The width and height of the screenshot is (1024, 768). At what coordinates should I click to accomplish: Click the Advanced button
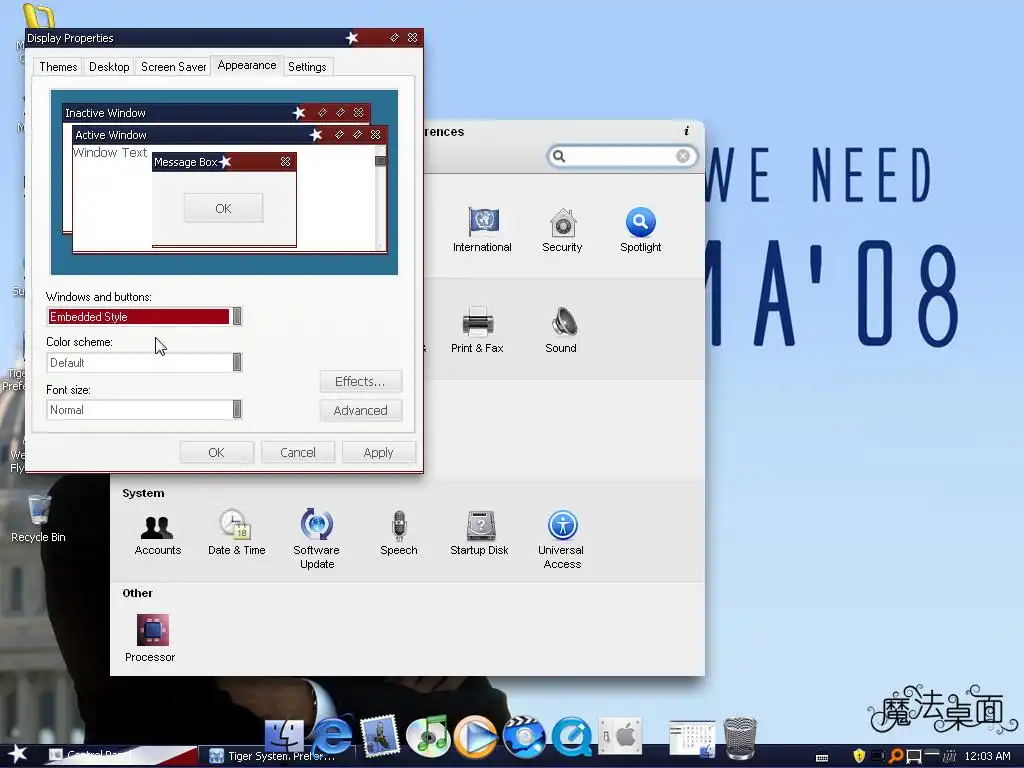[x=360, y=410]
